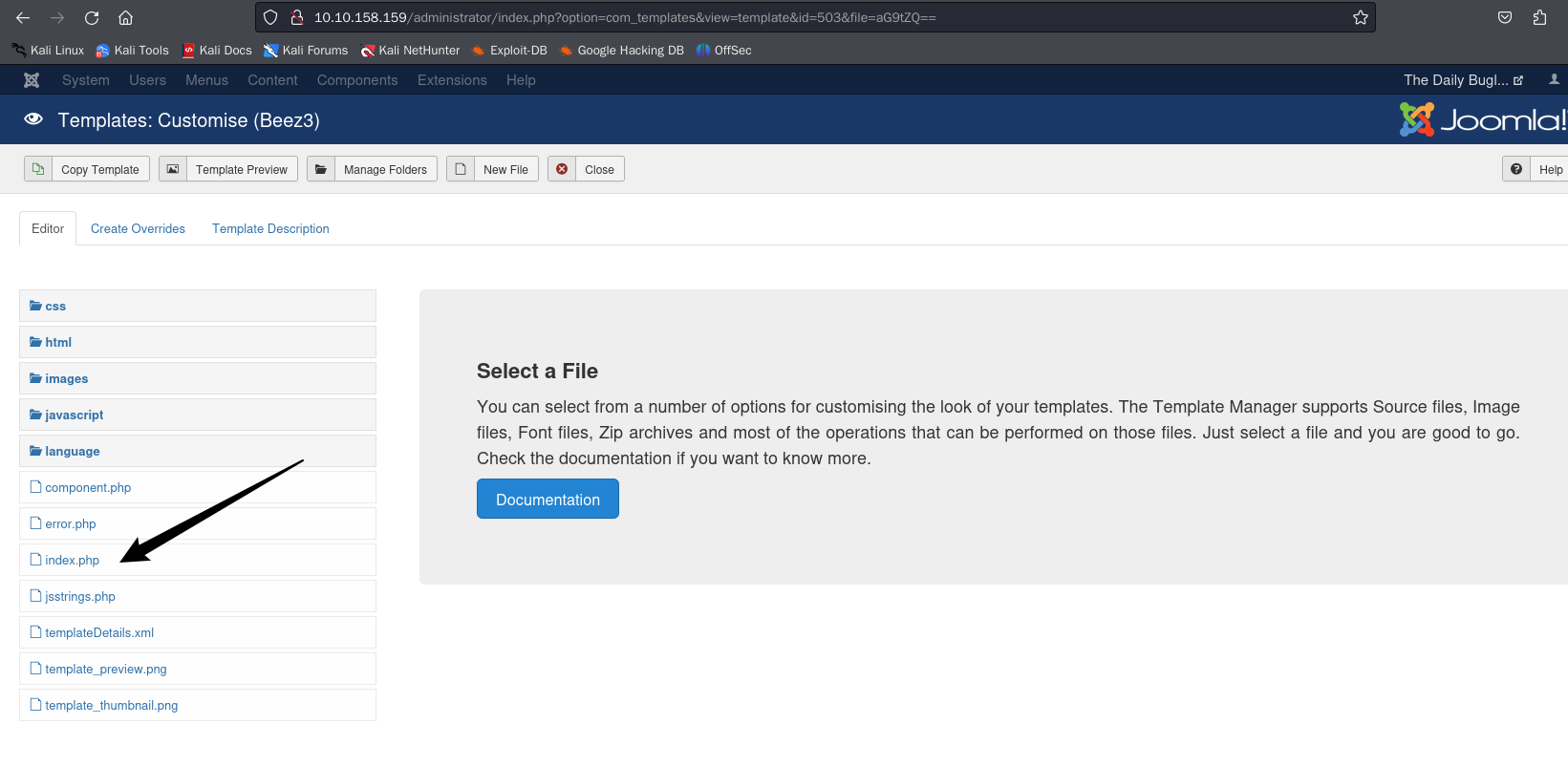The width and height of the screenshot is (1568, 767).
Task: Open OffSec bookmark
Action: 724,51
